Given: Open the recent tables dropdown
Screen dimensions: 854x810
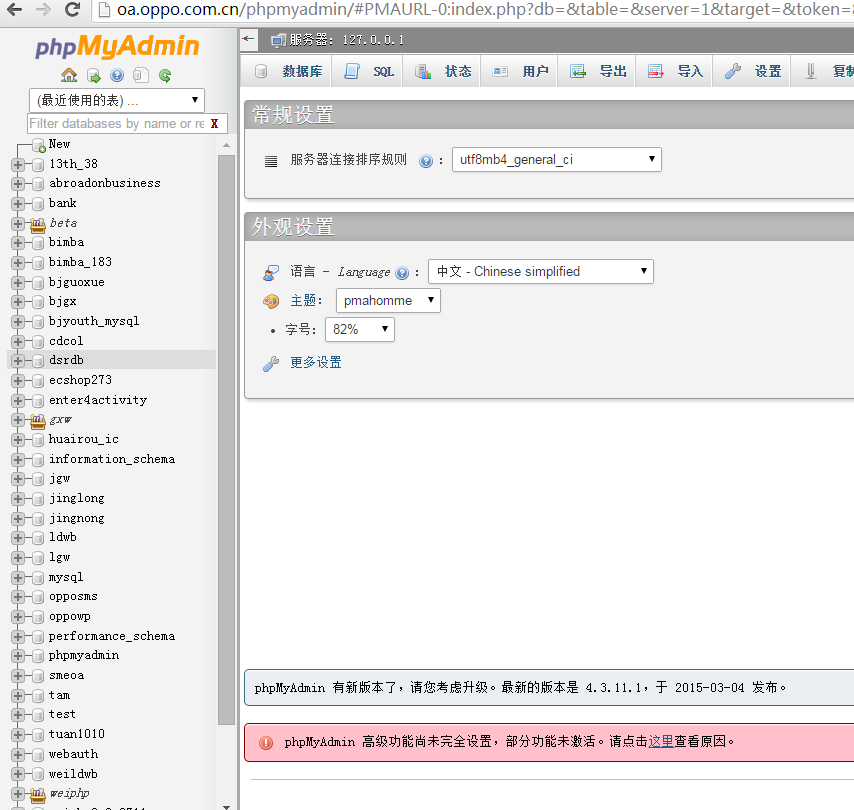Looking at the screenshot, I should tap(117, 100).
